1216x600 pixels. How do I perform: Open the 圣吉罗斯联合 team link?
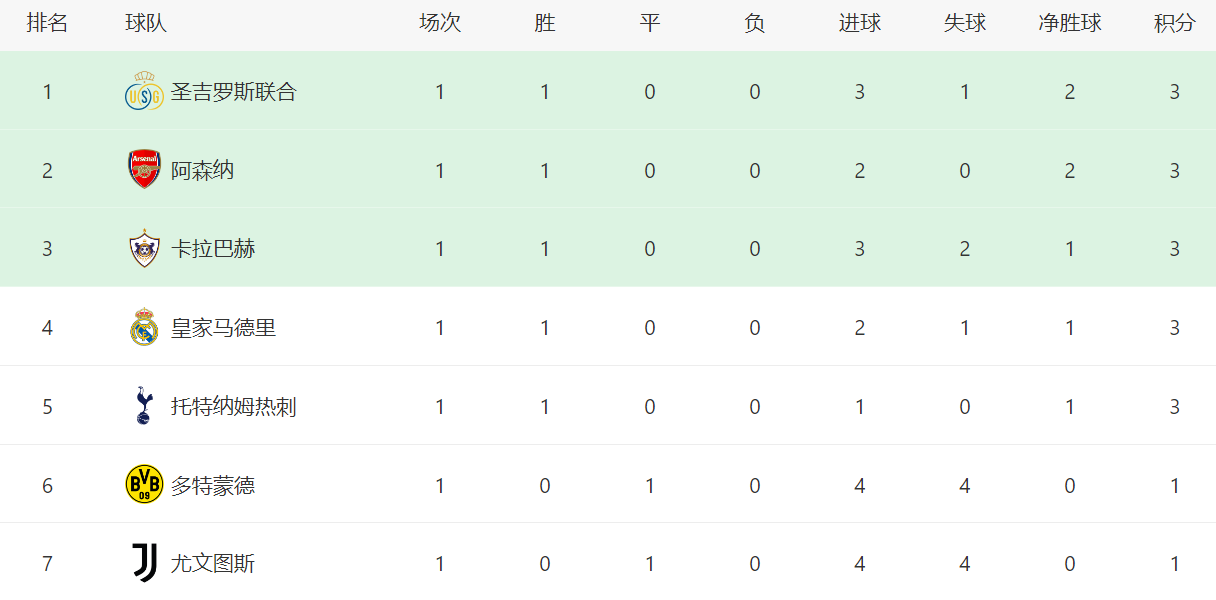[x=234, y=92]
